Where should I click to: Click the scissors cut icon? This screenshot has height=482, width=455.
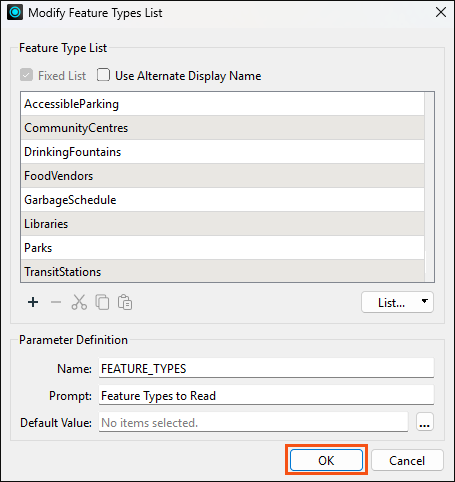[x=79, y=302]
